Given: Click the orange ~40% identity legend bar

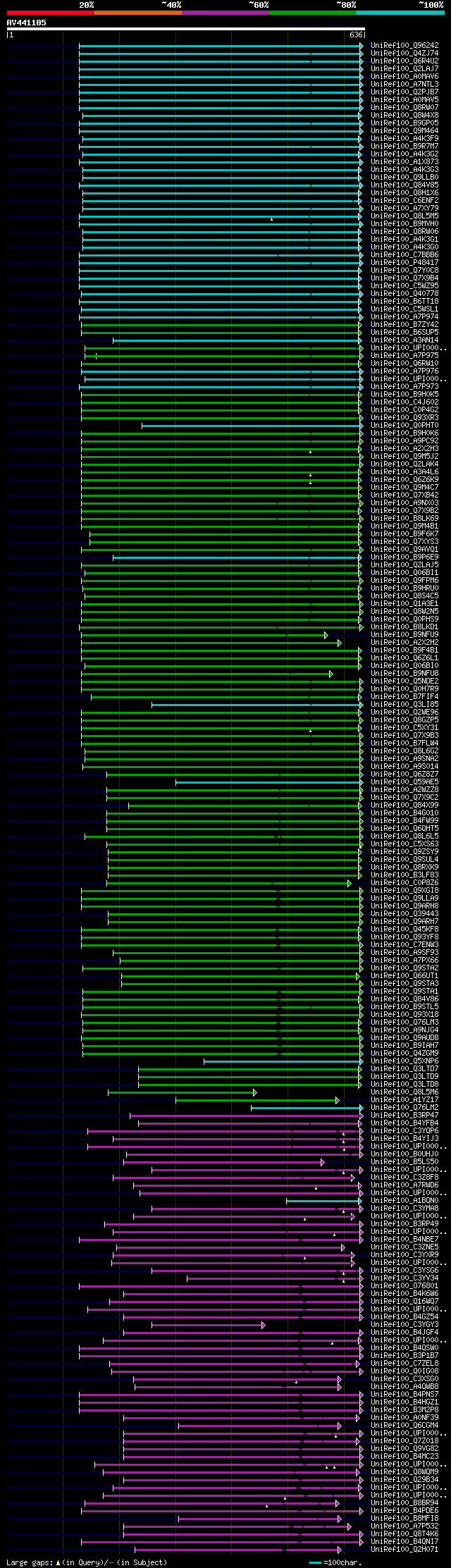Looking at the screenshot, I should click(x=138, y=12).
